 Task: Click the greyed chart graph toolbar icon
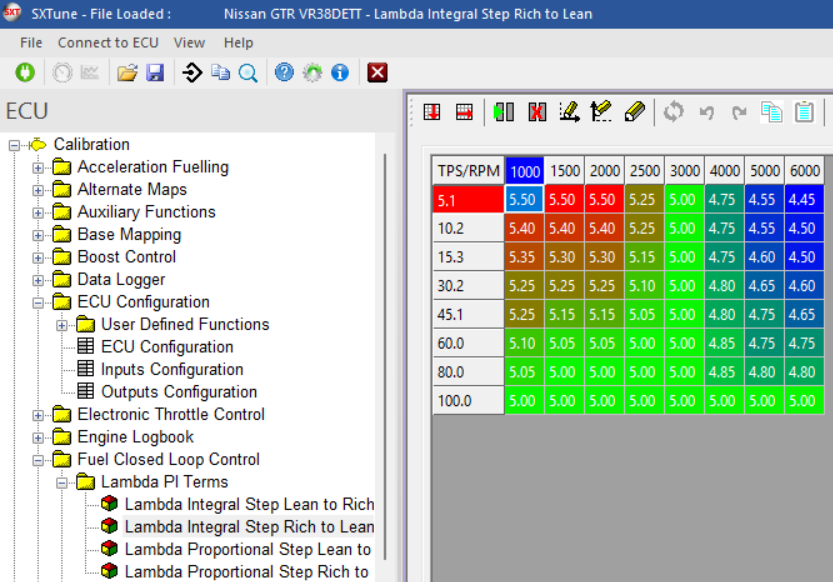89,72
